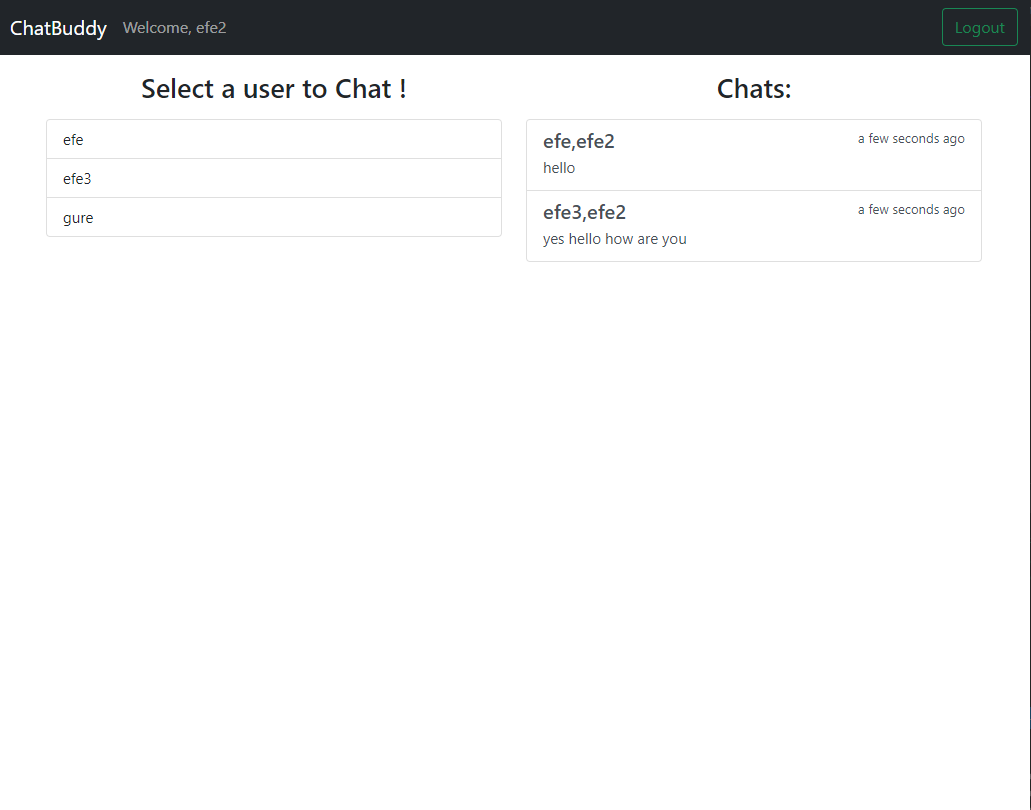The height and width of the screenshot is (810, 1031).
Task: Click the timestamp on efe3,efe2 chat
Action: tap(911, 210)
